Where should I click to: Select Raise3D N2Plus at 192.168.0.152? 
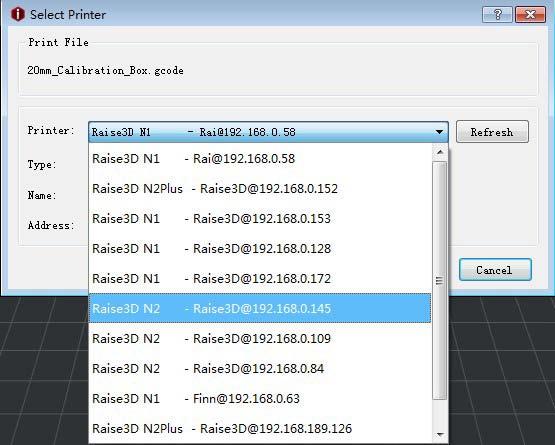260,189
